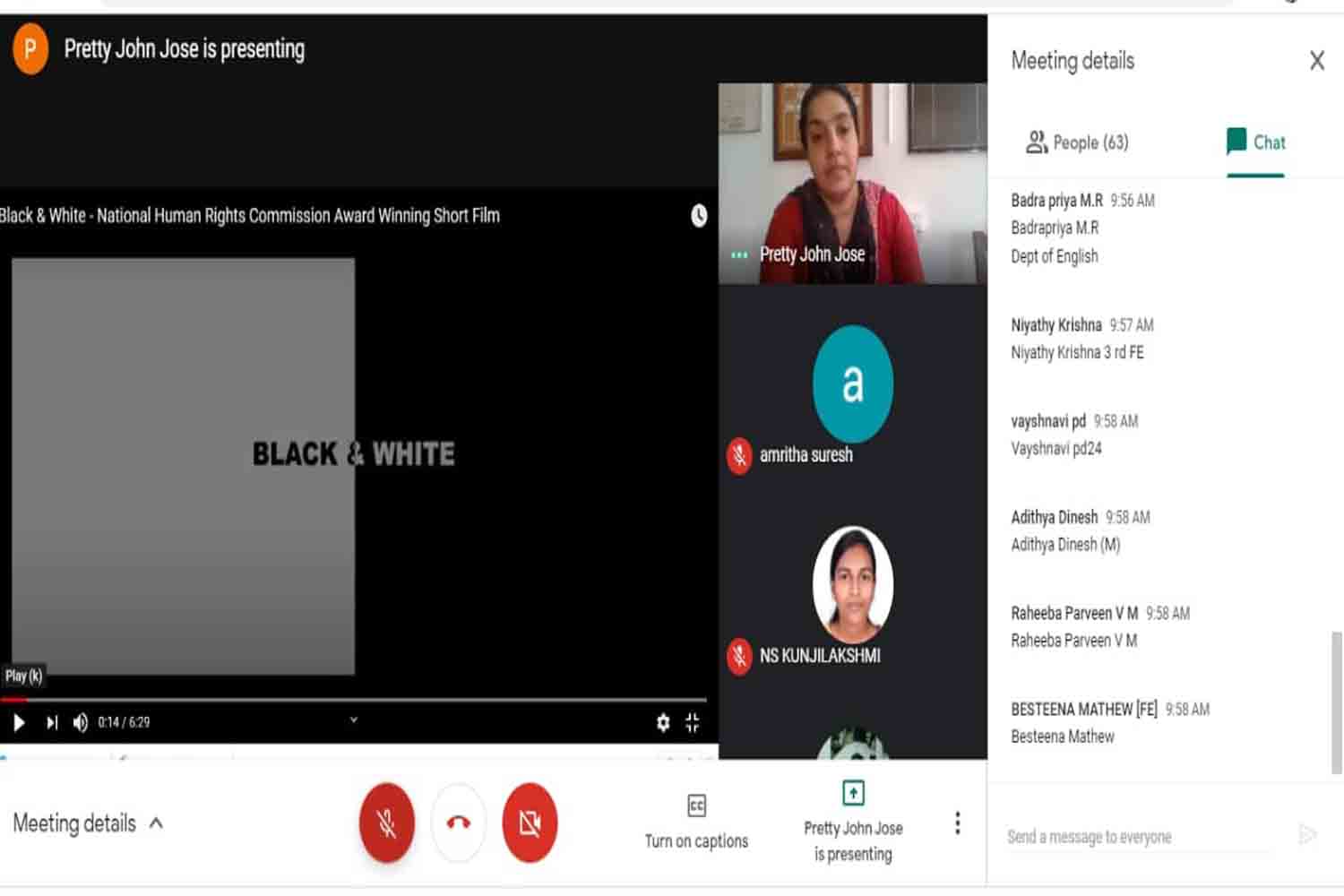Seek on the video progress bar
Screen dimensions: 1344x896
coord(358,699)
